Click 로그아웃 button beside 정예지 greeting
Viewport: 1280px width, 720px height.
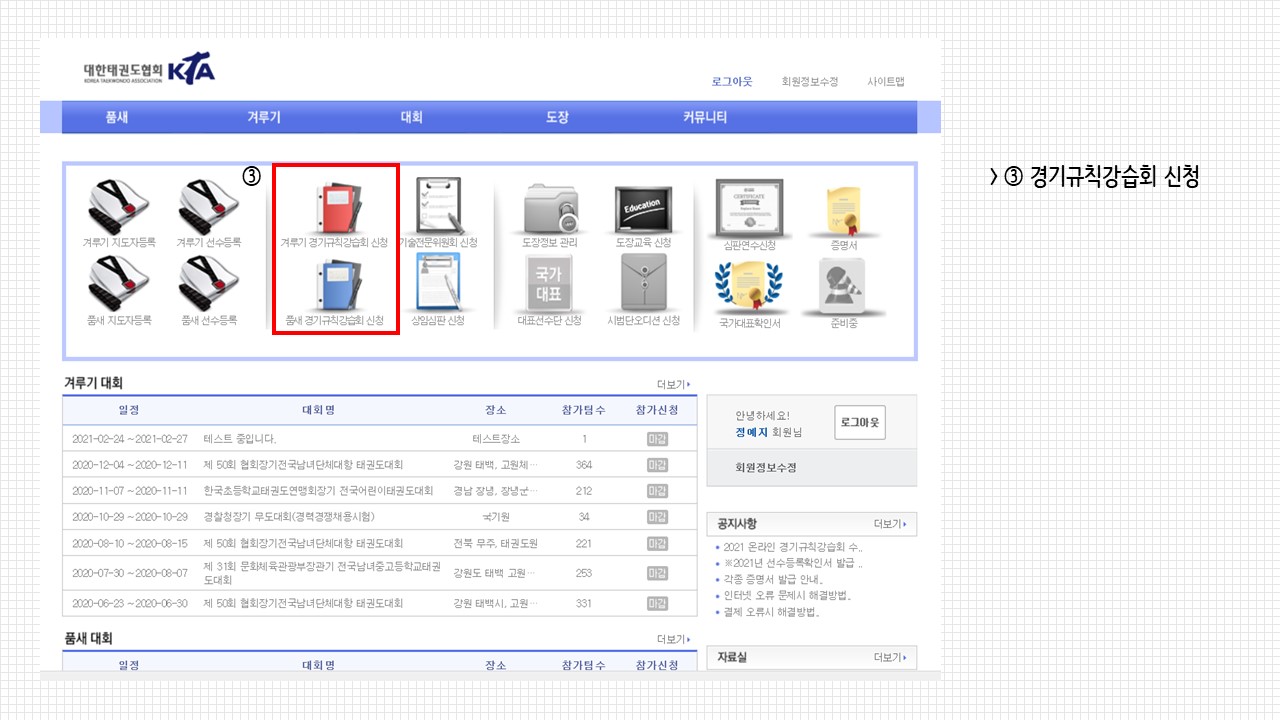coord(860,423)
